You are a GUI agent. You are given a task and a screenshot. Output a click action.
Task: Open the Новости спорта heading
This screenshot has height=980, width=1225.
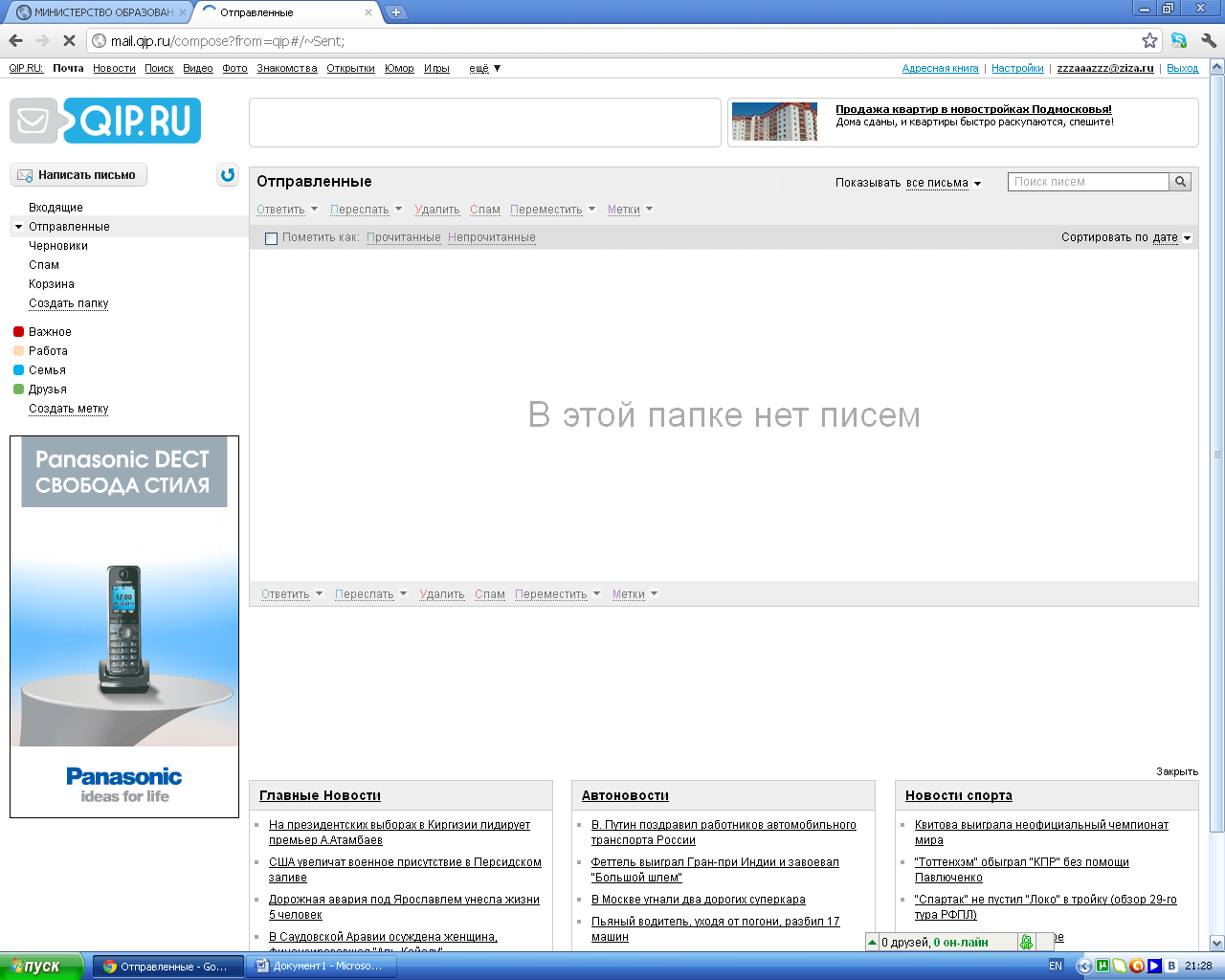[x=958, y=795]
